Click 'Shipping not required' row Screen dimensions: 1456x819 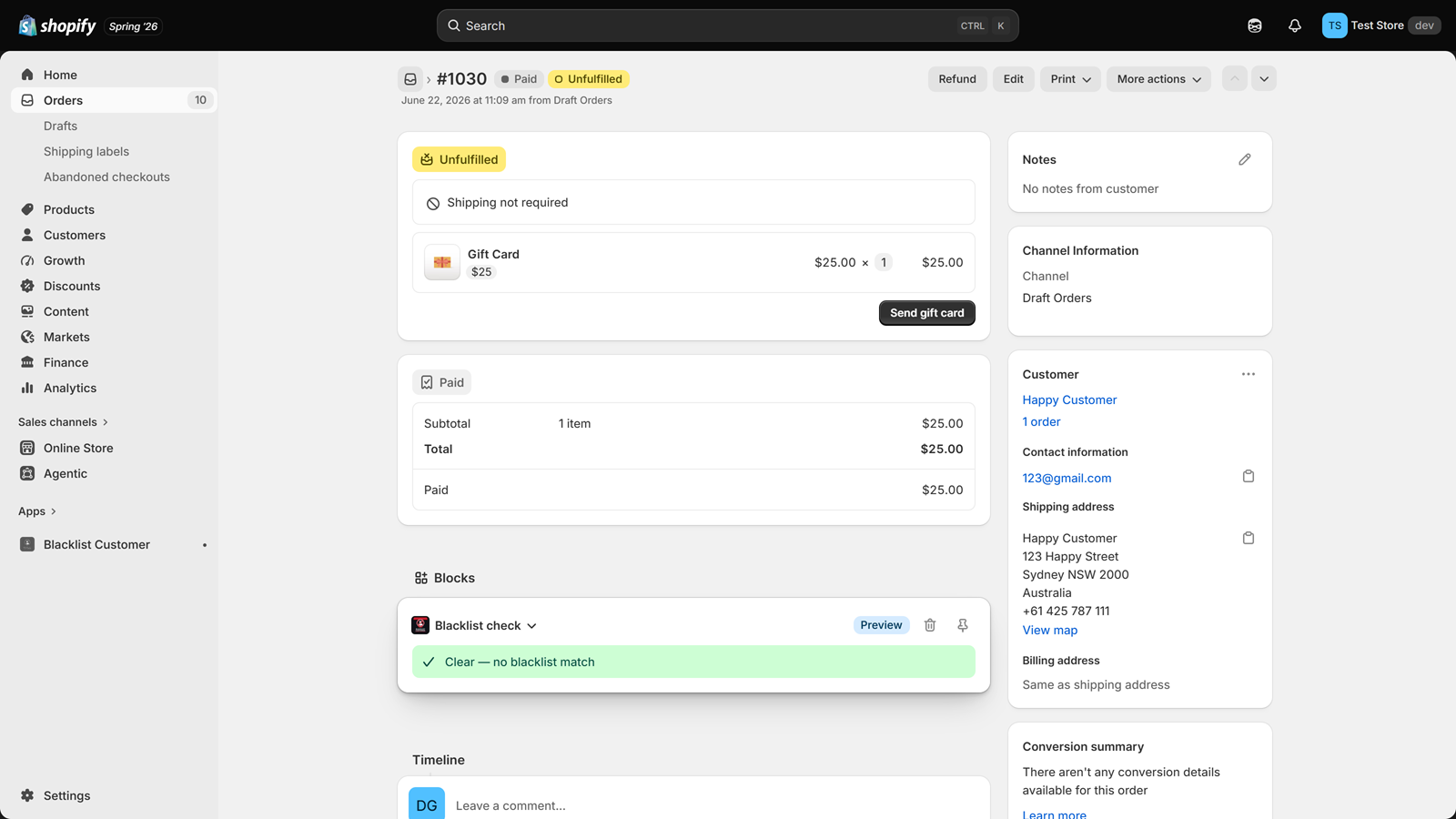[x=693, y=202]
